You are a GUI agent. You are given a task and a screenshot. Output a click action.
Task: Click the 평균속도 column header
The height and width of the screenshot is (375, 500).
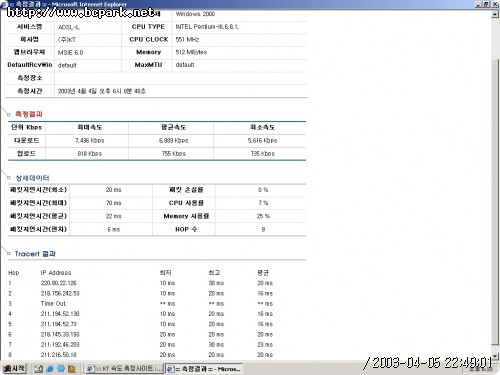coord(173,127)
